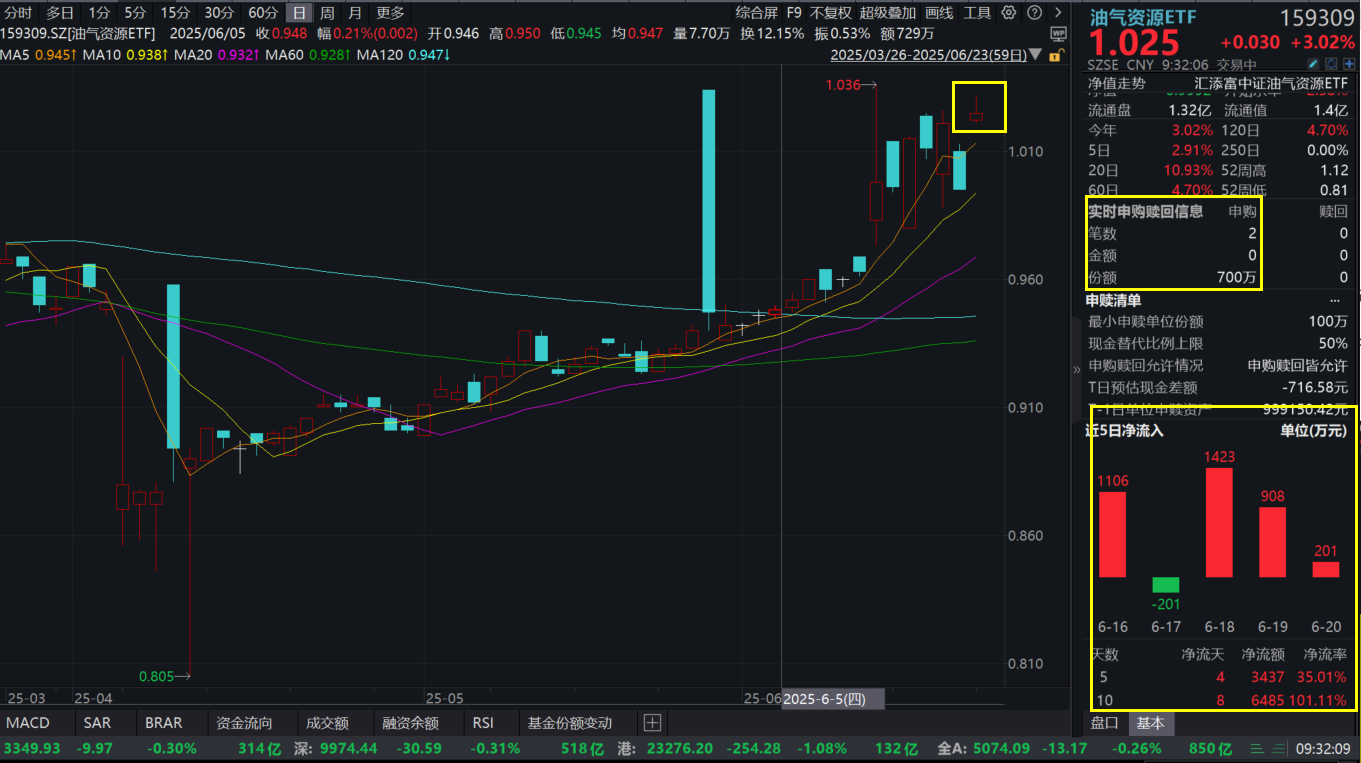The image size is (1361, 763).
Task: Switch to the 盘口 tab
Action: 1105,722
